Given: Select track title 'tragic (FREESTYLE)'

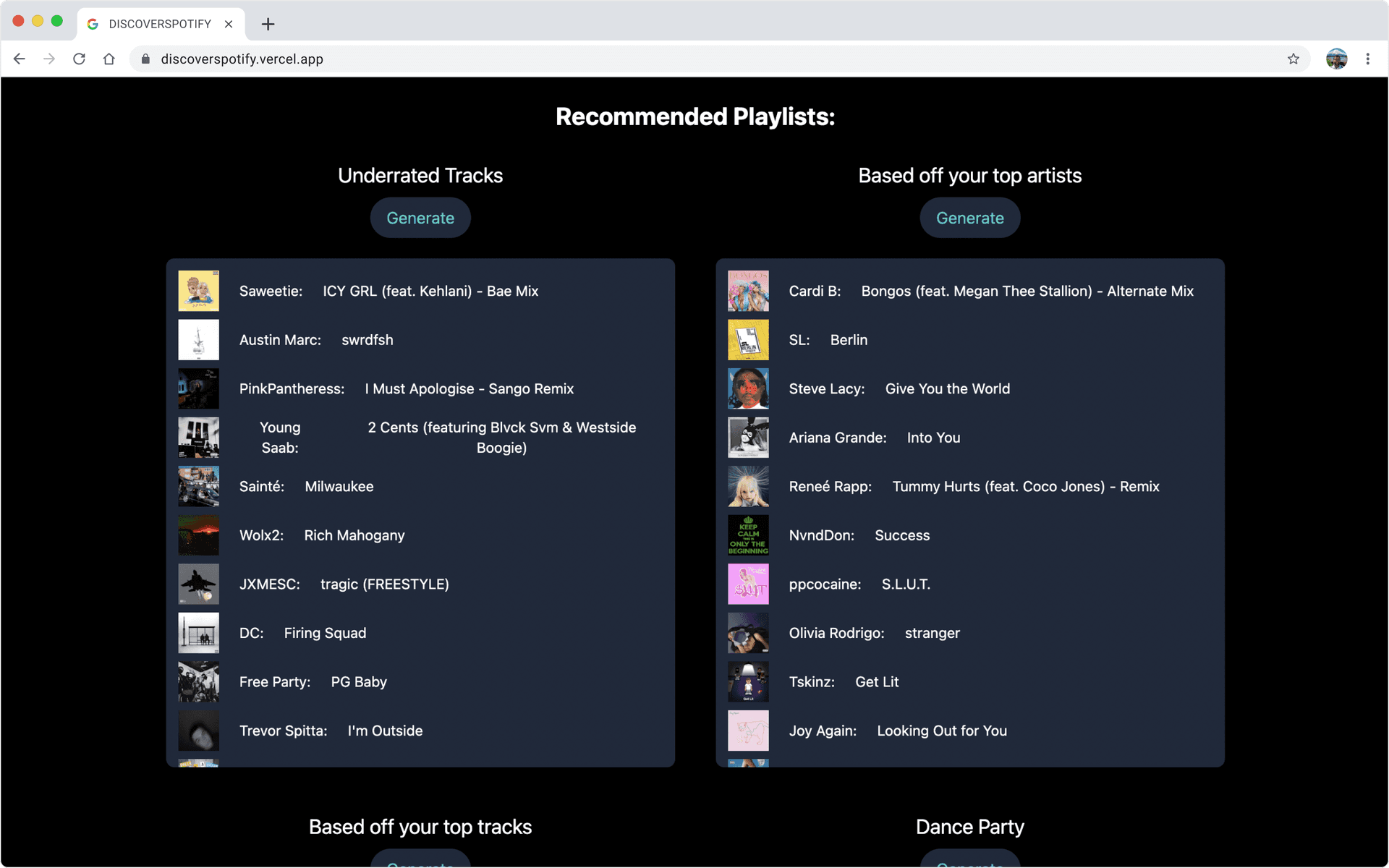Looking at the screenshot, I should [x=385, y=584].
